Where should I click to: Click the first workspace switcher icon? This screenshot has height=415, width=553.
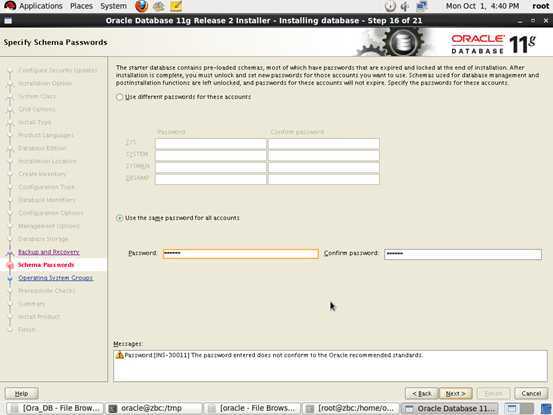511,409
